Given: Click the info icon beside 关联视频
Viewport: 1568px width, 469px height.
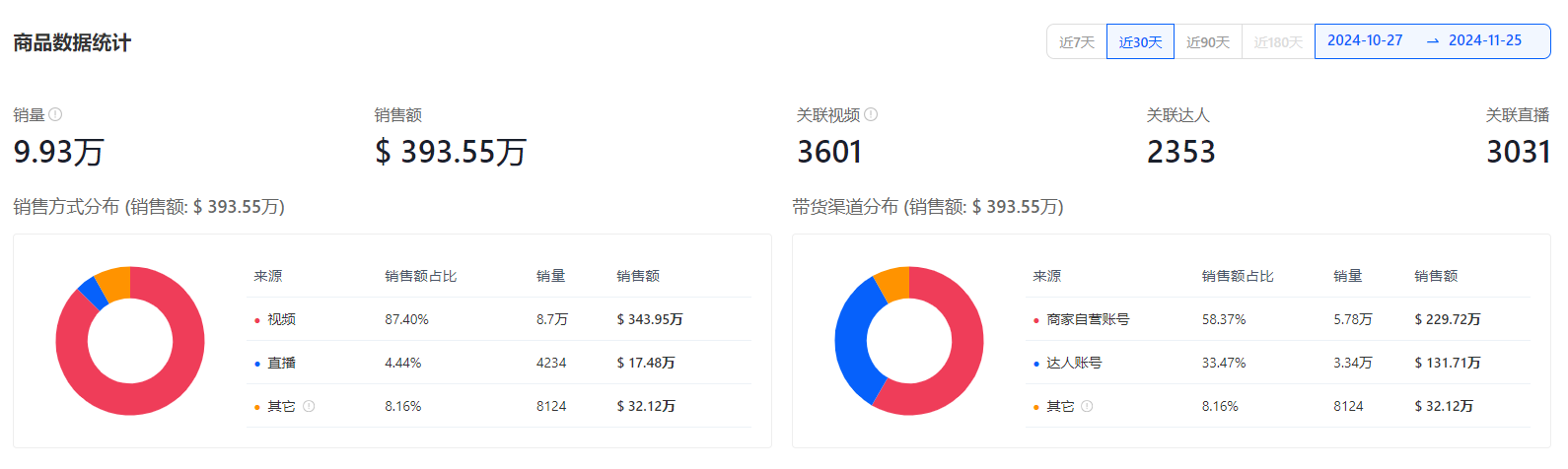Looking at the screenshot, I should [871, 115].
